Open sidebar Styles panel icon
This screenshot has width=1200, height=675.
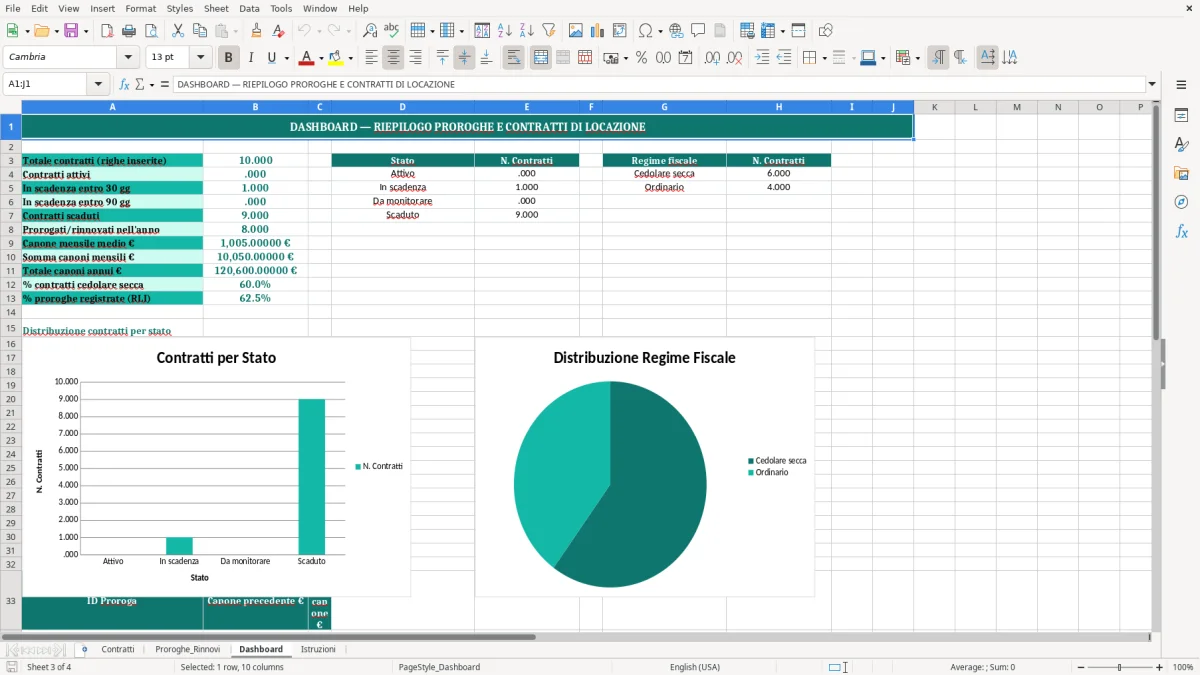1181,144
